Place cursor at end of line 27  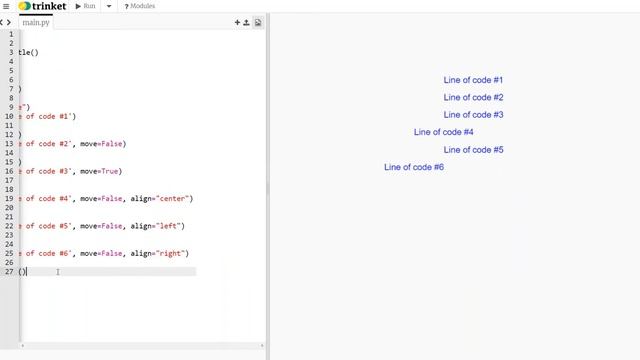pyautogui.click(x=27, y=271)
